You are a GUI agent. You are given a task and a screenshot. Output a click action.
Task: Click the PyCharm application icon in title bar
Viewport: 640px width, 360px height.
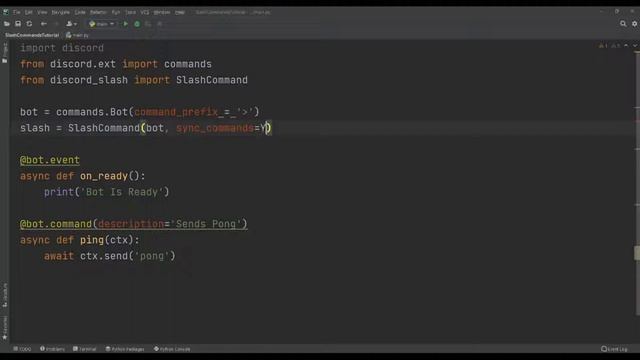[x=6, y=12]
